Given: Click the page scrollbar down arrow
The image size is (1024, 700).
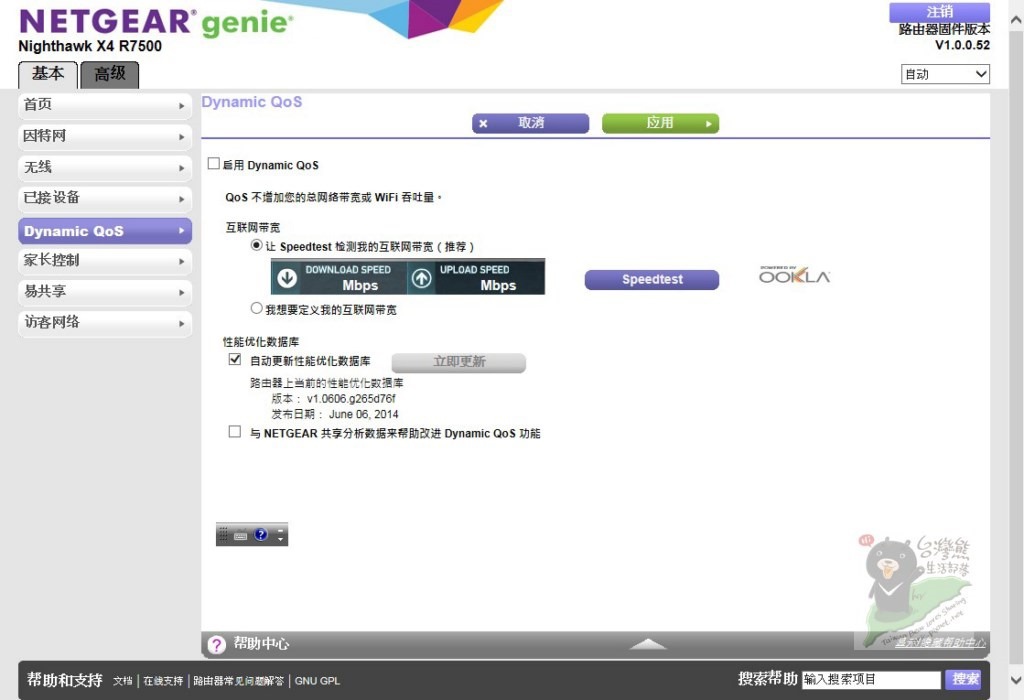Looking at the screenshot, I should [x=1016, y=680].
